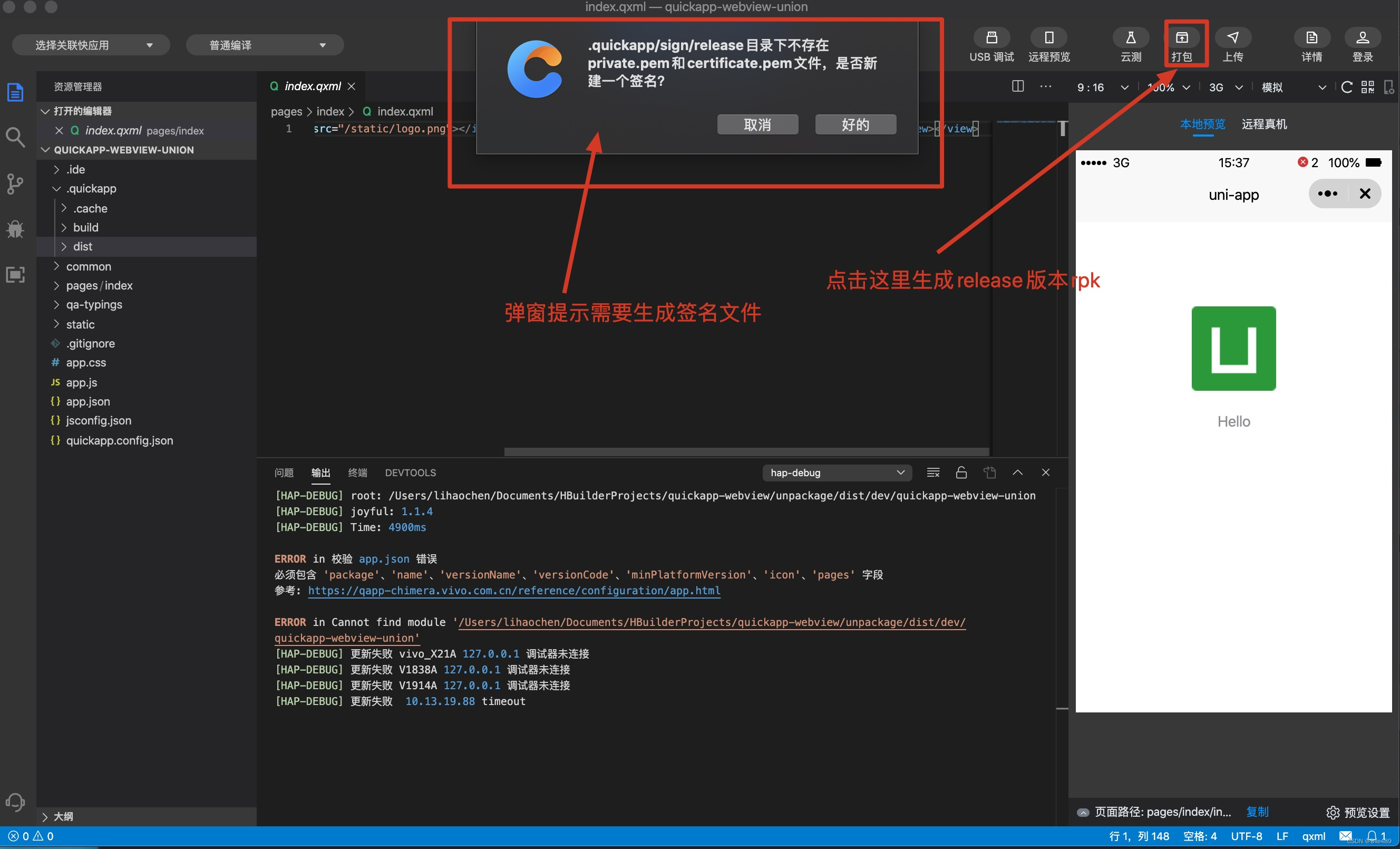Open the vivo app.html reference link
1400x849 pixels.
[x=513, y=591]
